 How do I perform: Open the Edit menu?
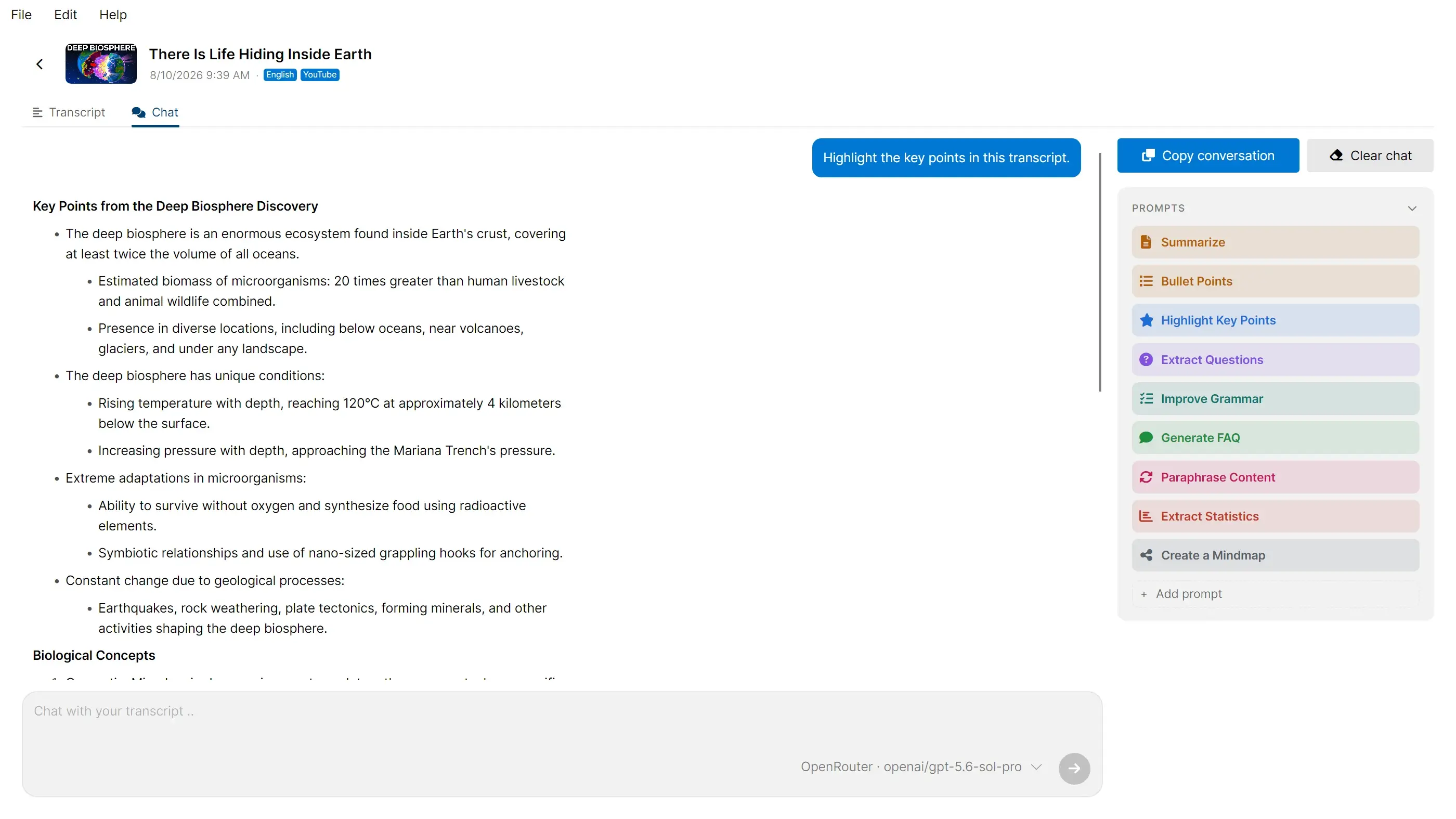[x=66, y=15]
